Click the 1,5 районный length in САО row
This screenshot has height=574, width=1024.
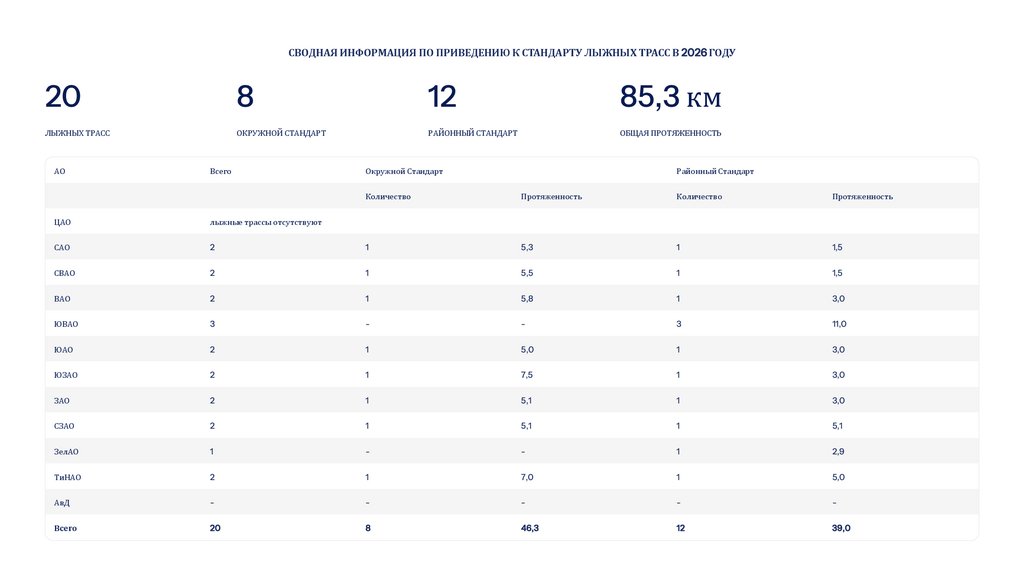click(x=837, y=247)
